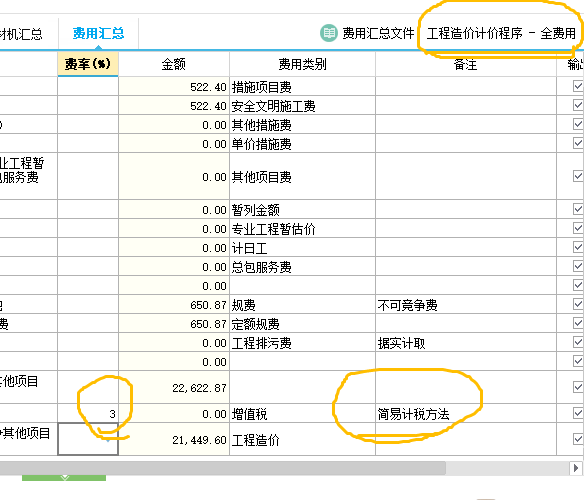The image size is (584, 500).
Task: Toggle output checkbox for 专业工程暂估价 row
Action: click(578, 228)
